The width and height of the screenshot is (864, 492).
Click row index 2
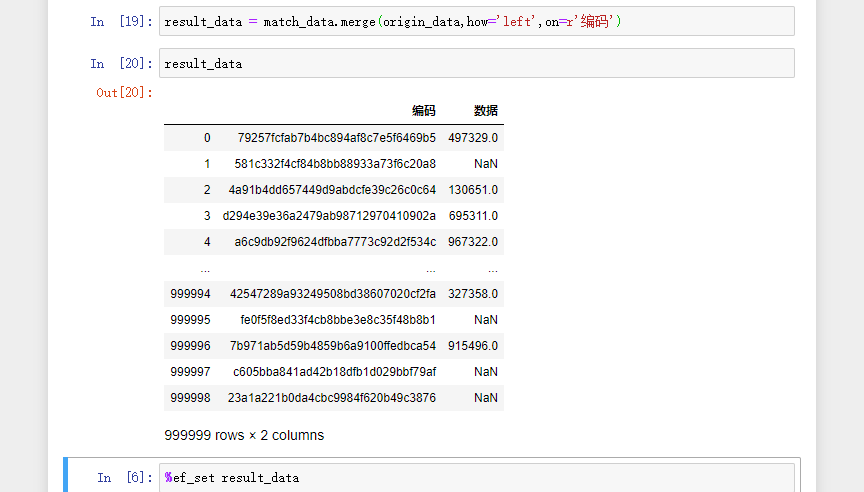coord(207,190)
